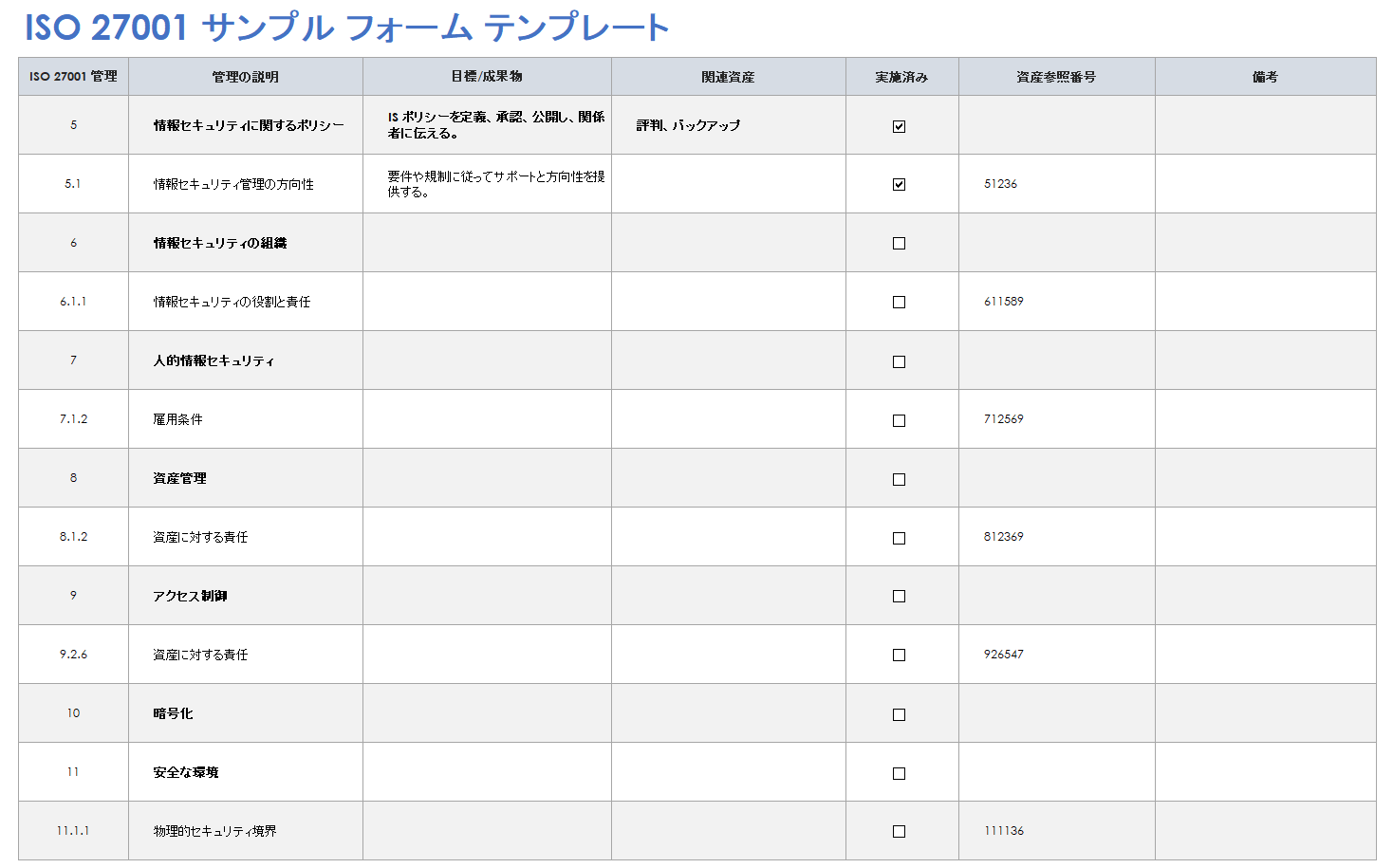Select control number 11.1.1
This screenshot has height=868, width=1393.
point(73,831)
